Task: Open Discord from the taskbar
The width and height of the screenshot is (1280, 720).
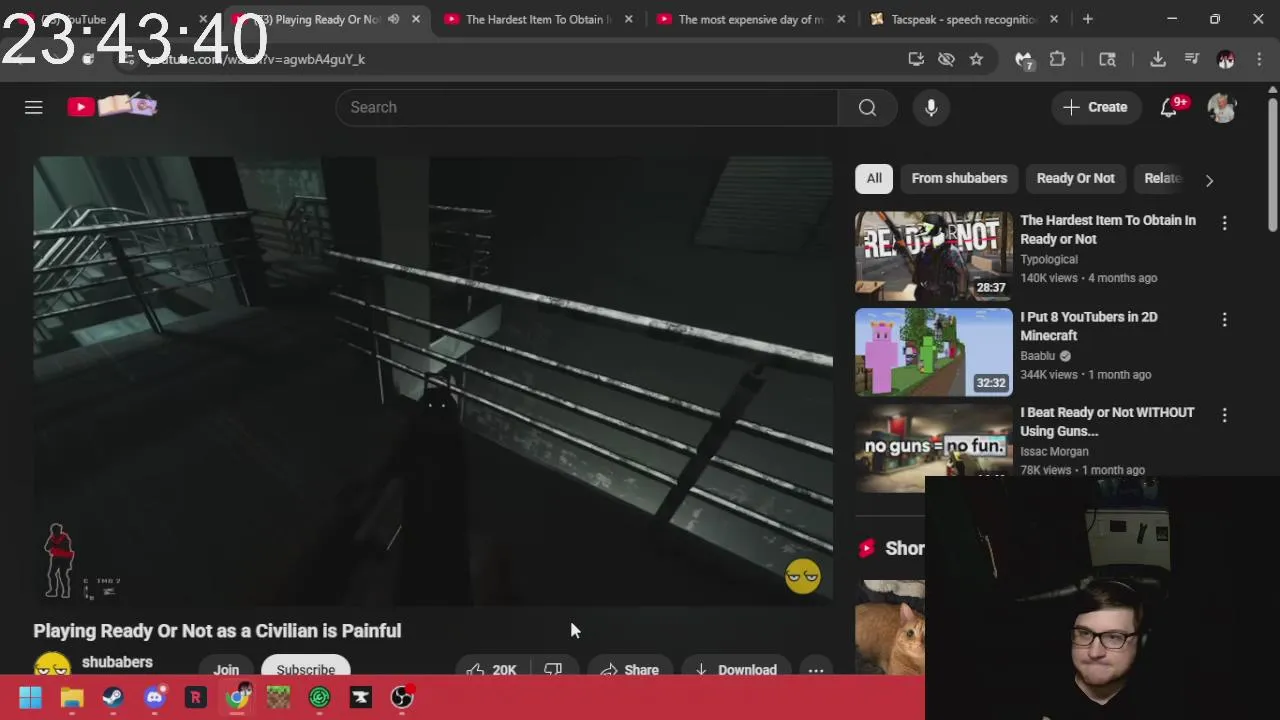Action: point(154,698)
